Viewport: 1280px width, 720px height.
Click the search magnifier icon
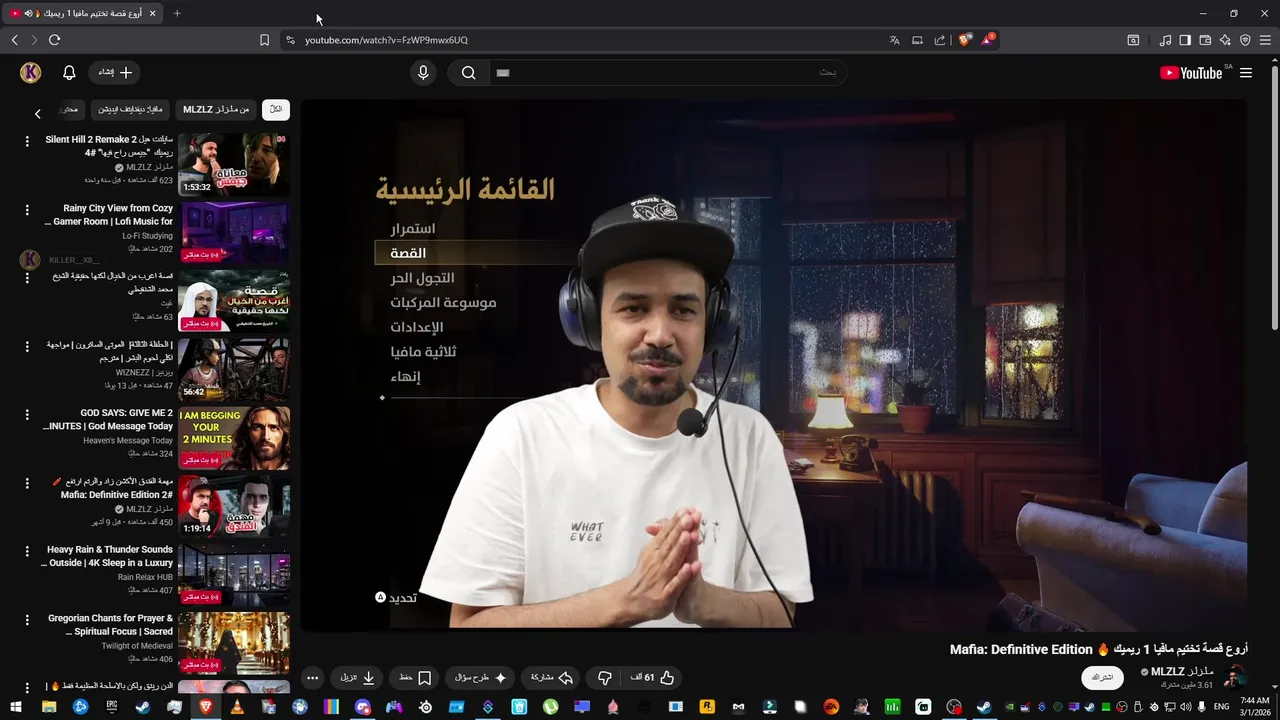click(468, 72)
